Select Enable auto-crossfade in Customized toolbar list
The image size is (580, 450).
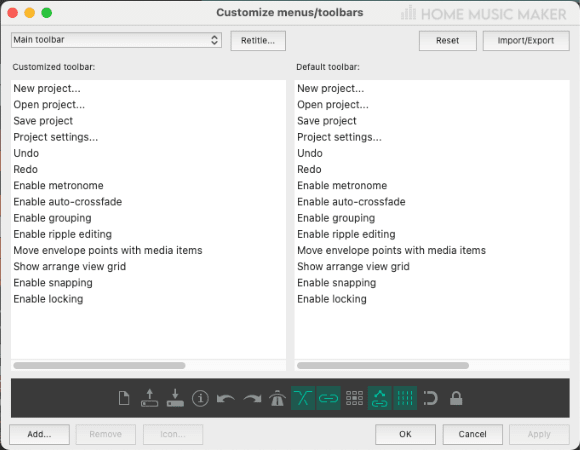[148, 202]
